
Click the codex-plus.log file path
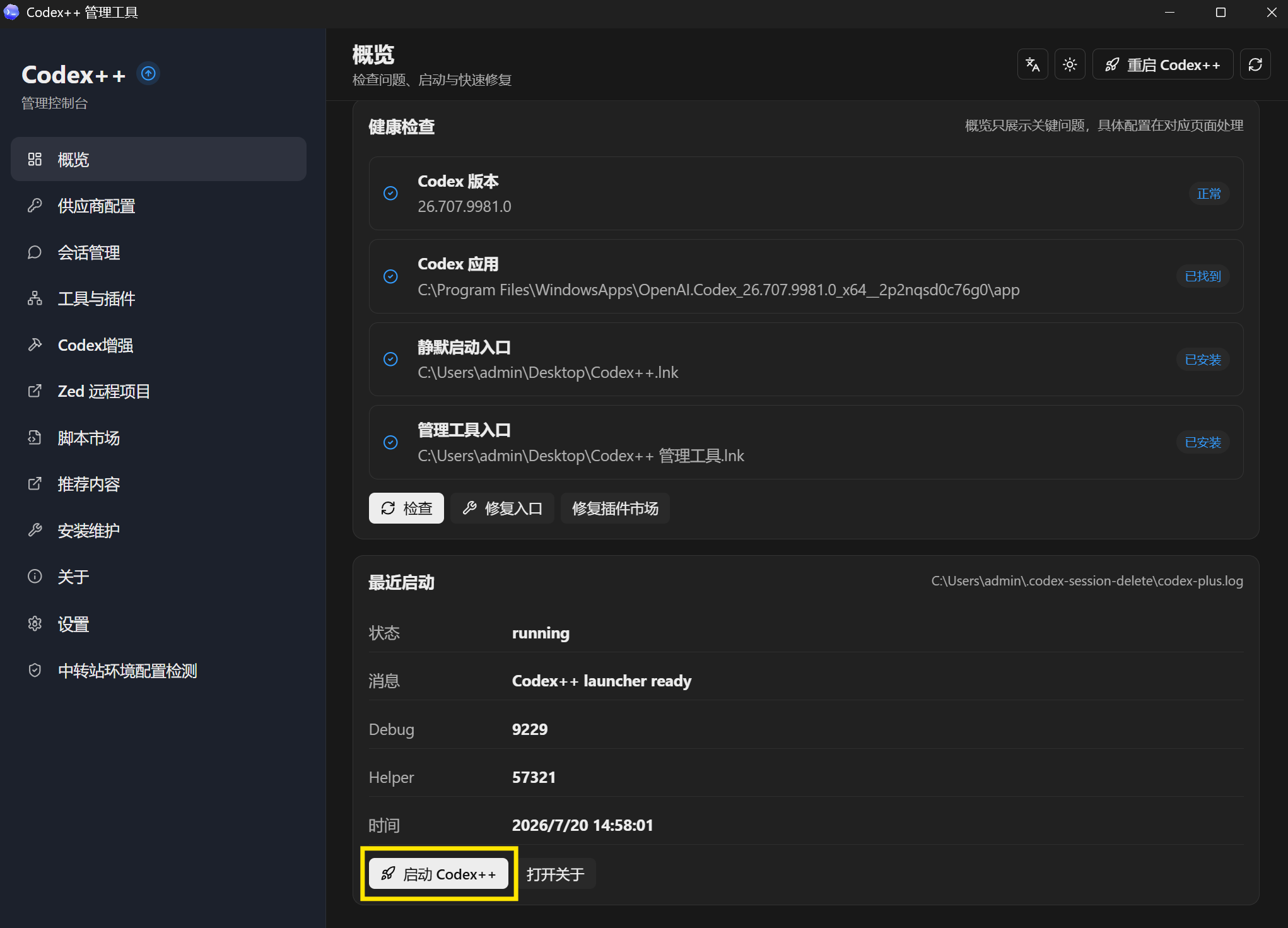(x=1087, y=581)
